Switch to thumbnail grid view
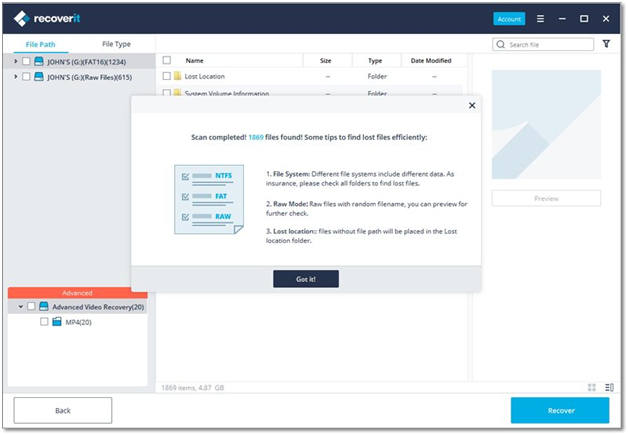 (x=591, y=387)
